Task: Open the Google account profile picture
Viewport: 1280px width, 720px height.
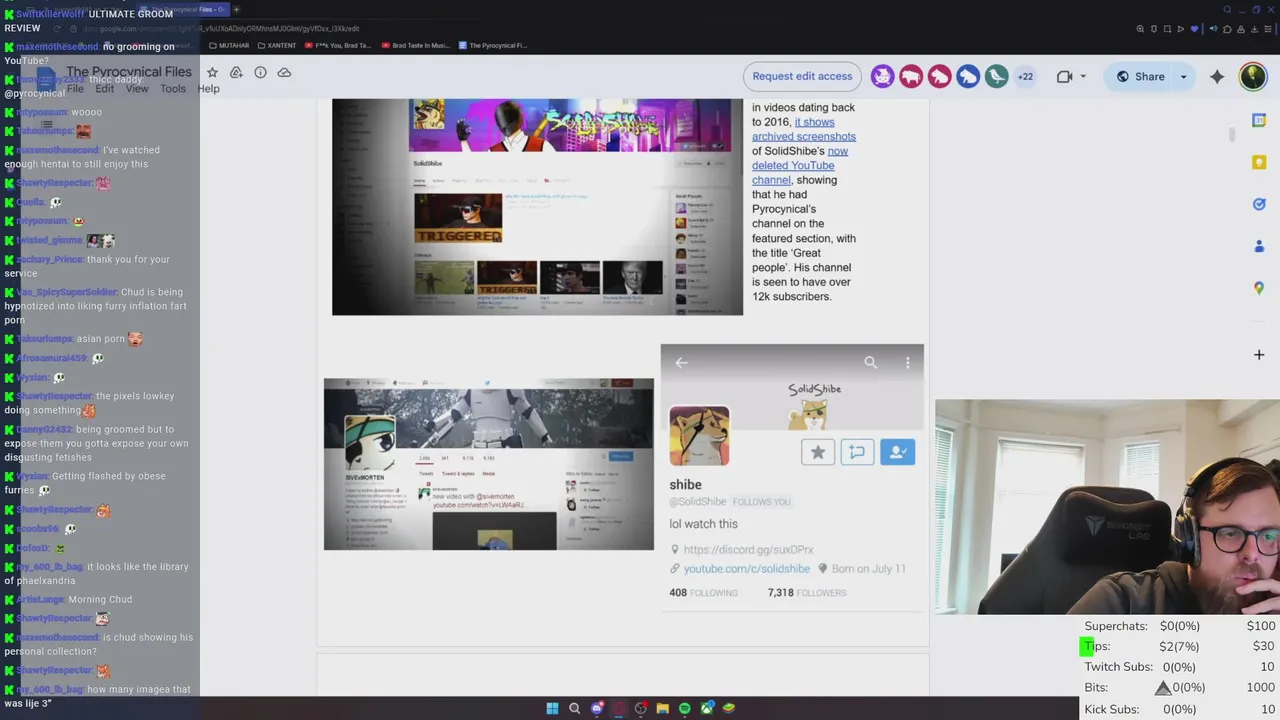Action: (x=1253, y=76)
